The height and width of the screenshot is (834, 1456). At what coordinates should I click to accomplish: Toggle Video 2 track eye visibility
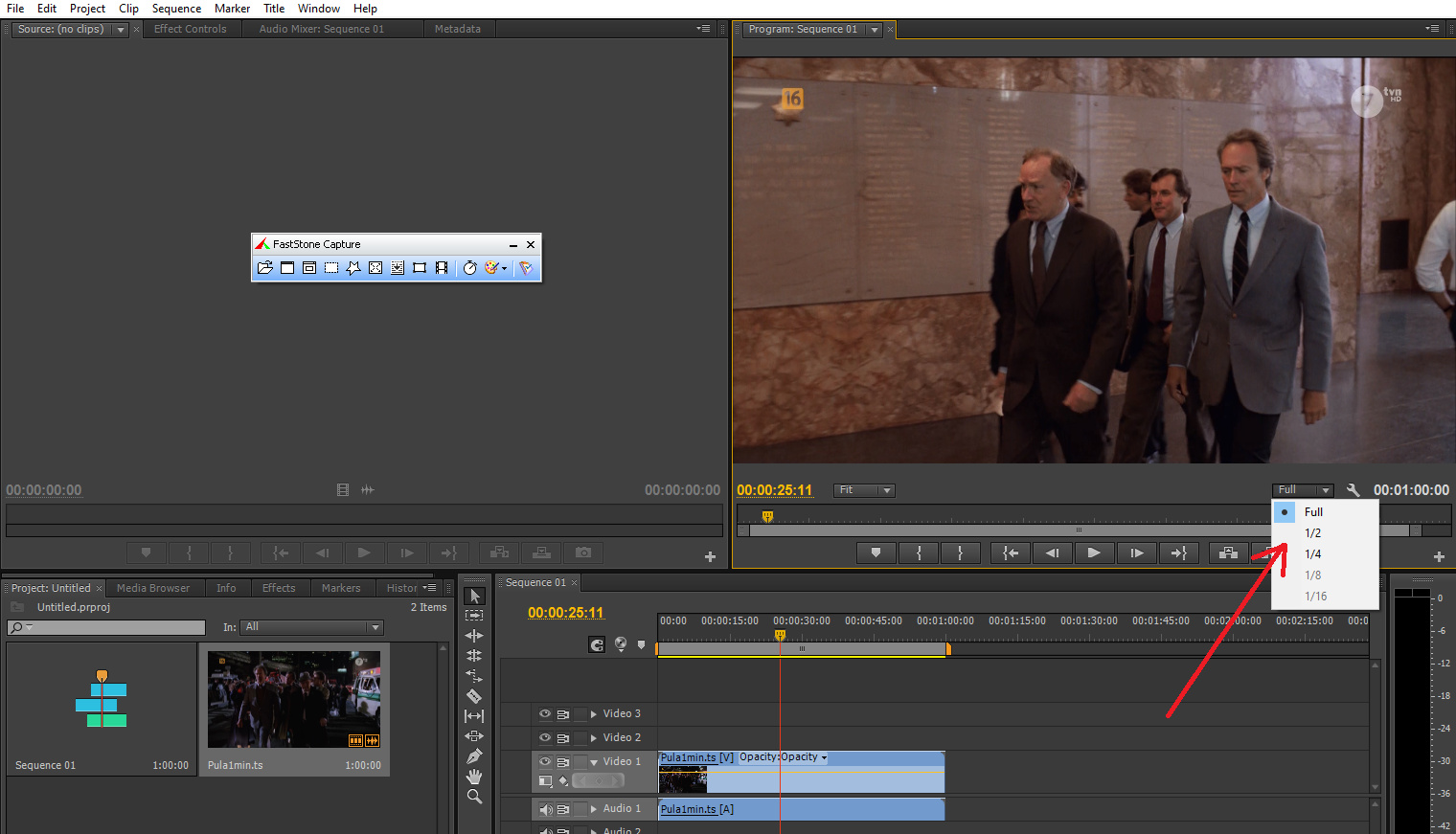(x=545, y=737)
